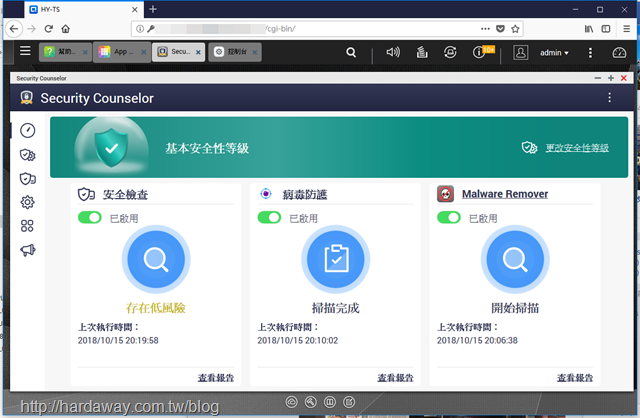This screenshot has width=640, height=418.
Task: Click the first desktop bottom dock icon
Action: (291, 402)
